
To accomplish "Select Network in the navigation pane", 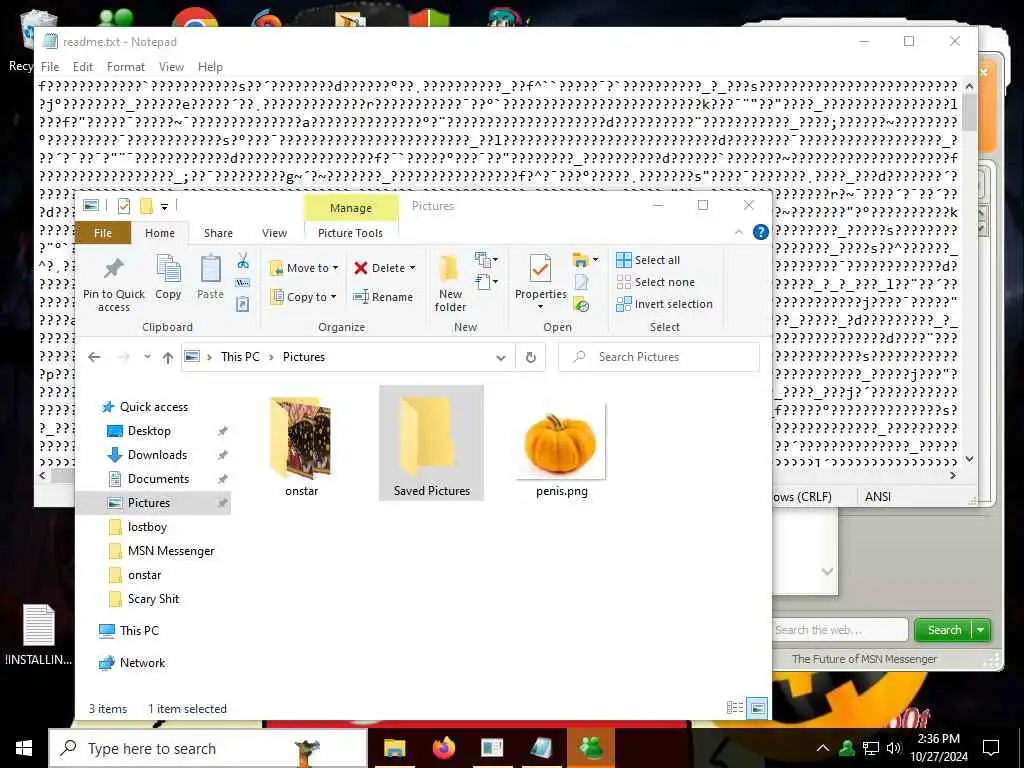I will click(142, 663).
